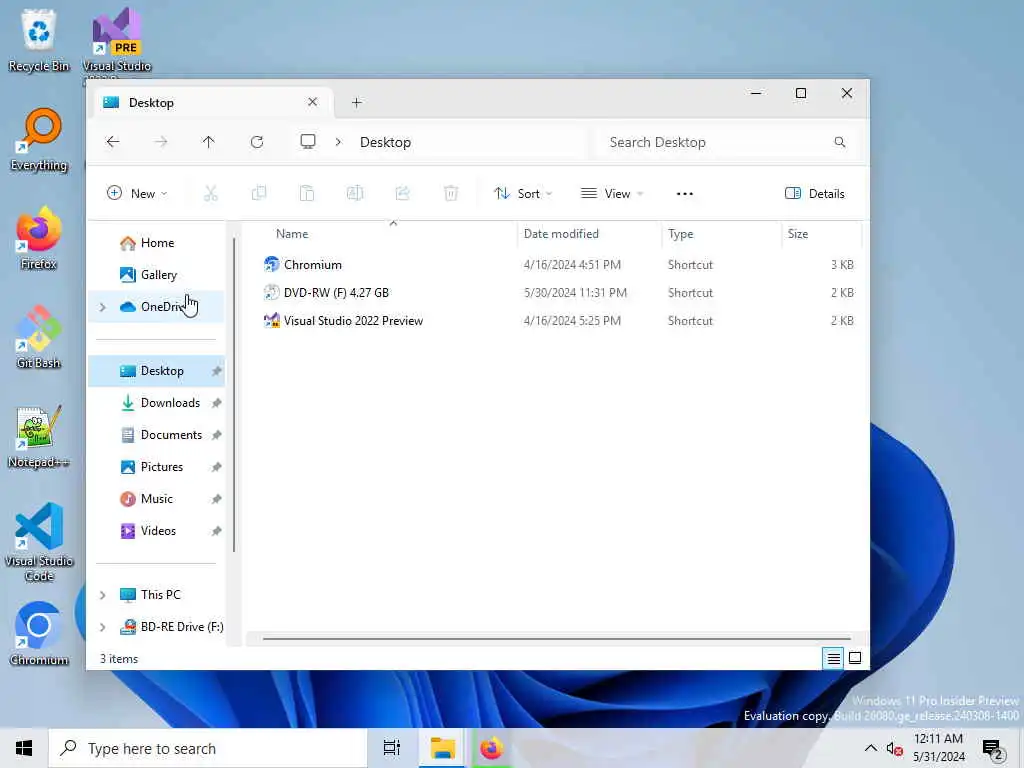Open the View dropdown menu
Screen dimensions: 1024x768
point(612,193)
